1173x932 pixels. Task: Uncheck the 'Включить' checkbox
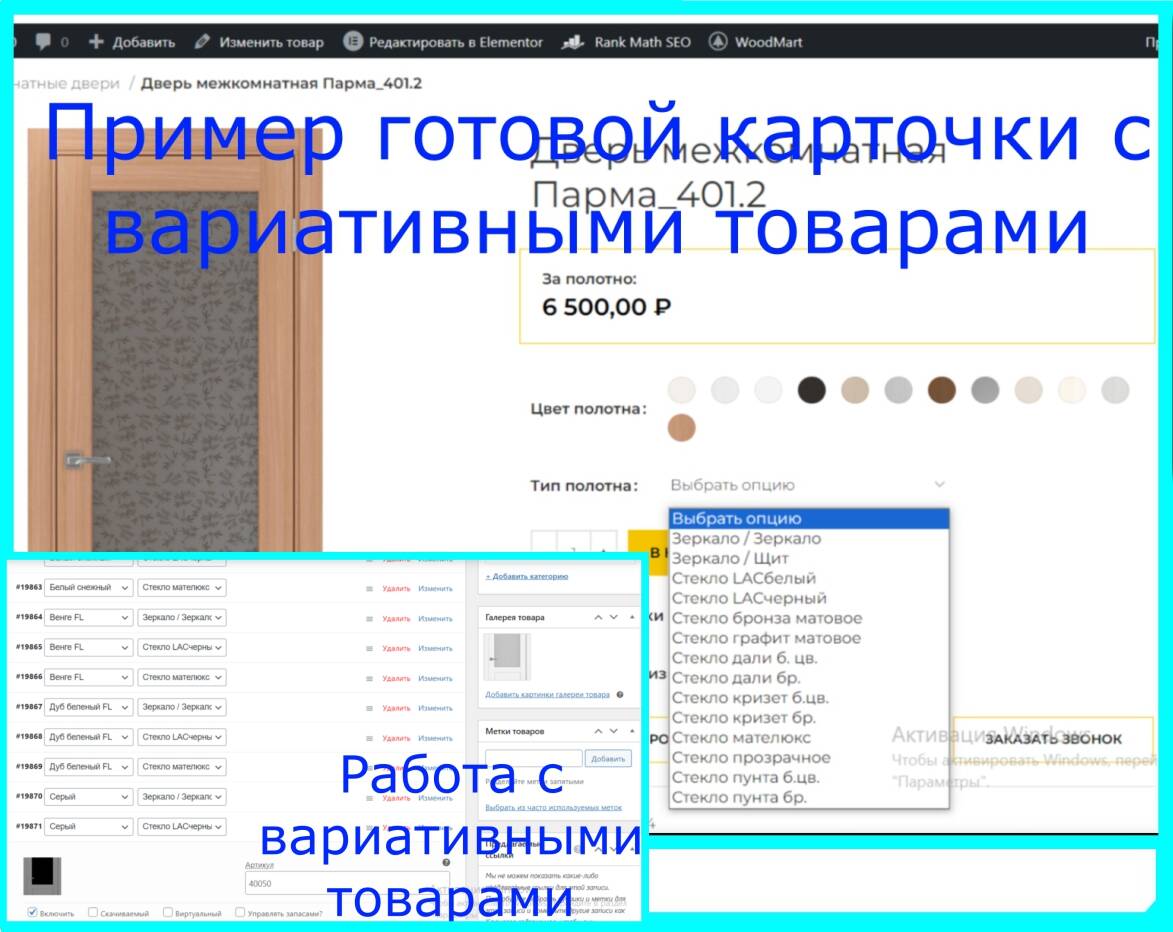pos(32,911)
